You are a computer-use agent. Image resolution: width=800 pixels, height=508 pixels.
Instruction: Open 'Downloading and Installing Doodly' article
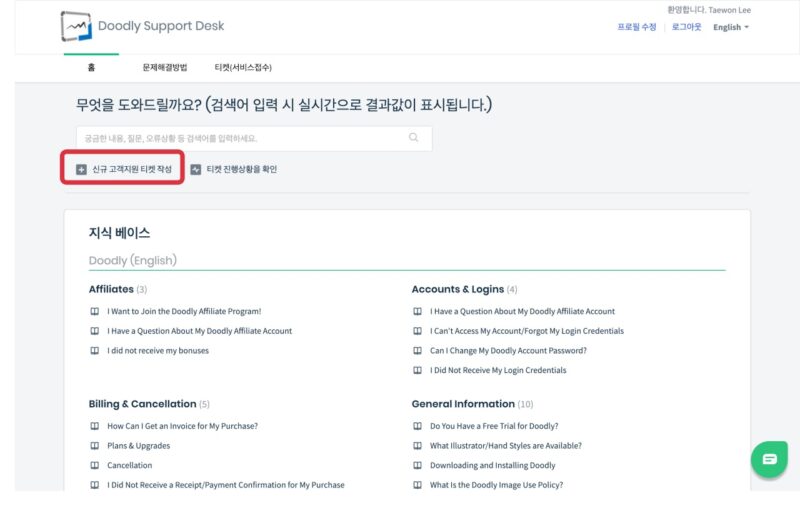tap(492, 465)
